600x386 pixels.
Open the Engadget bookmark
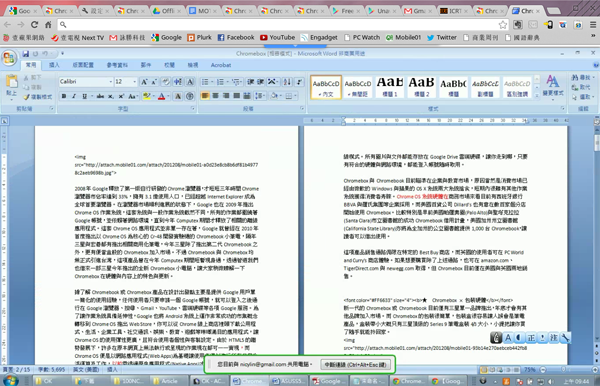click(319, 37)
